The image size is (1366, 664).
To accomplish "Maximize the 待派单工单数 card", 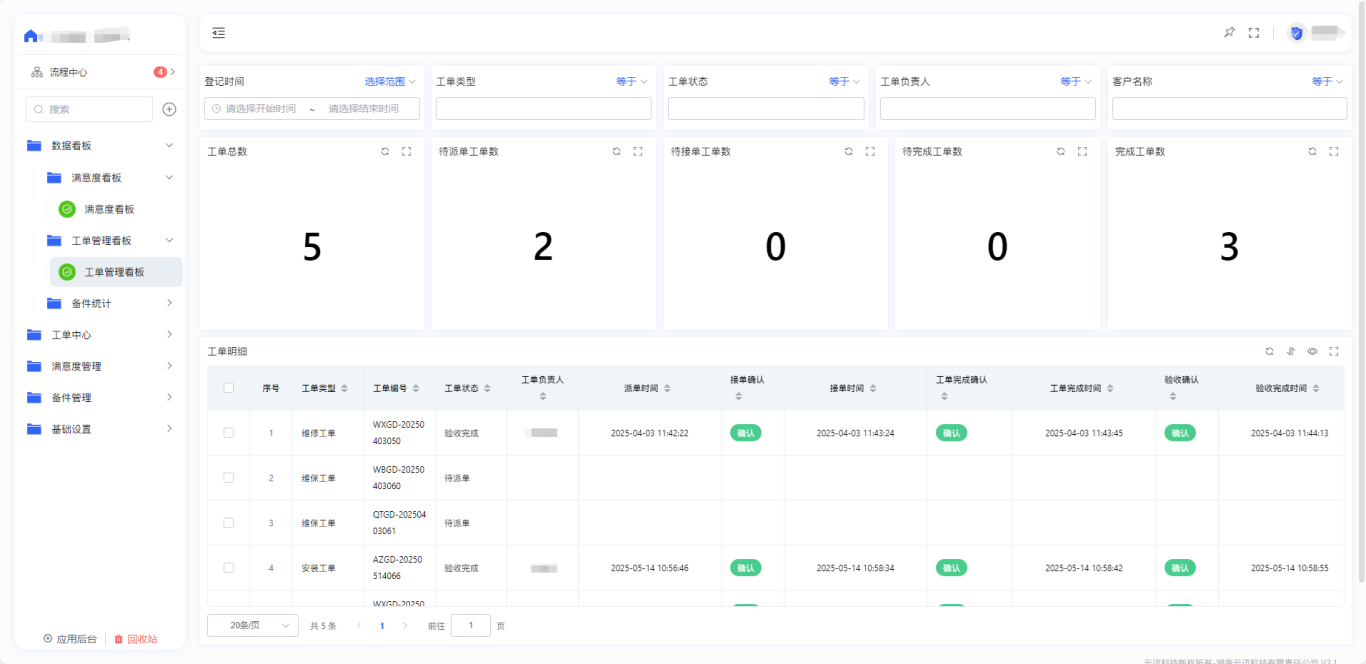I will coord(638,151).
